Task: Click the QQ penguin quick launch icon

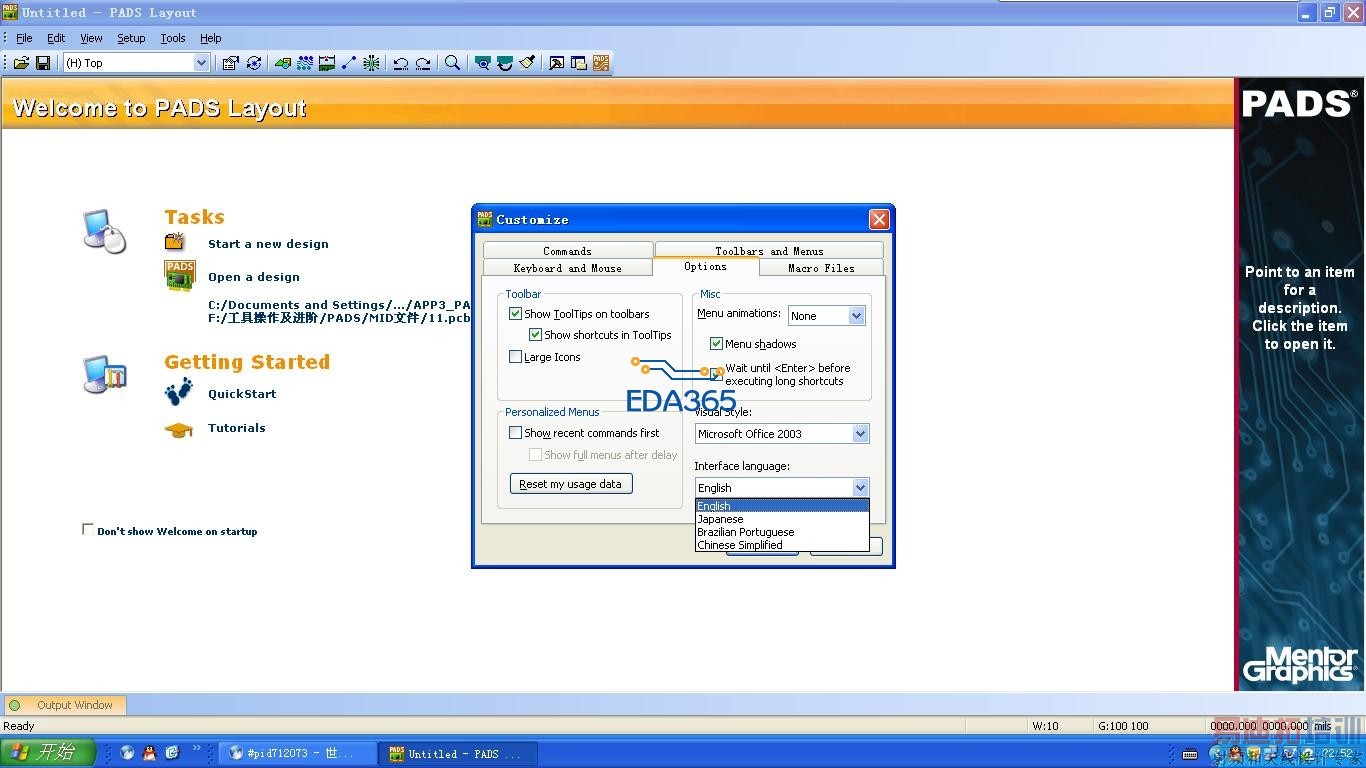Action: (149, 753)
